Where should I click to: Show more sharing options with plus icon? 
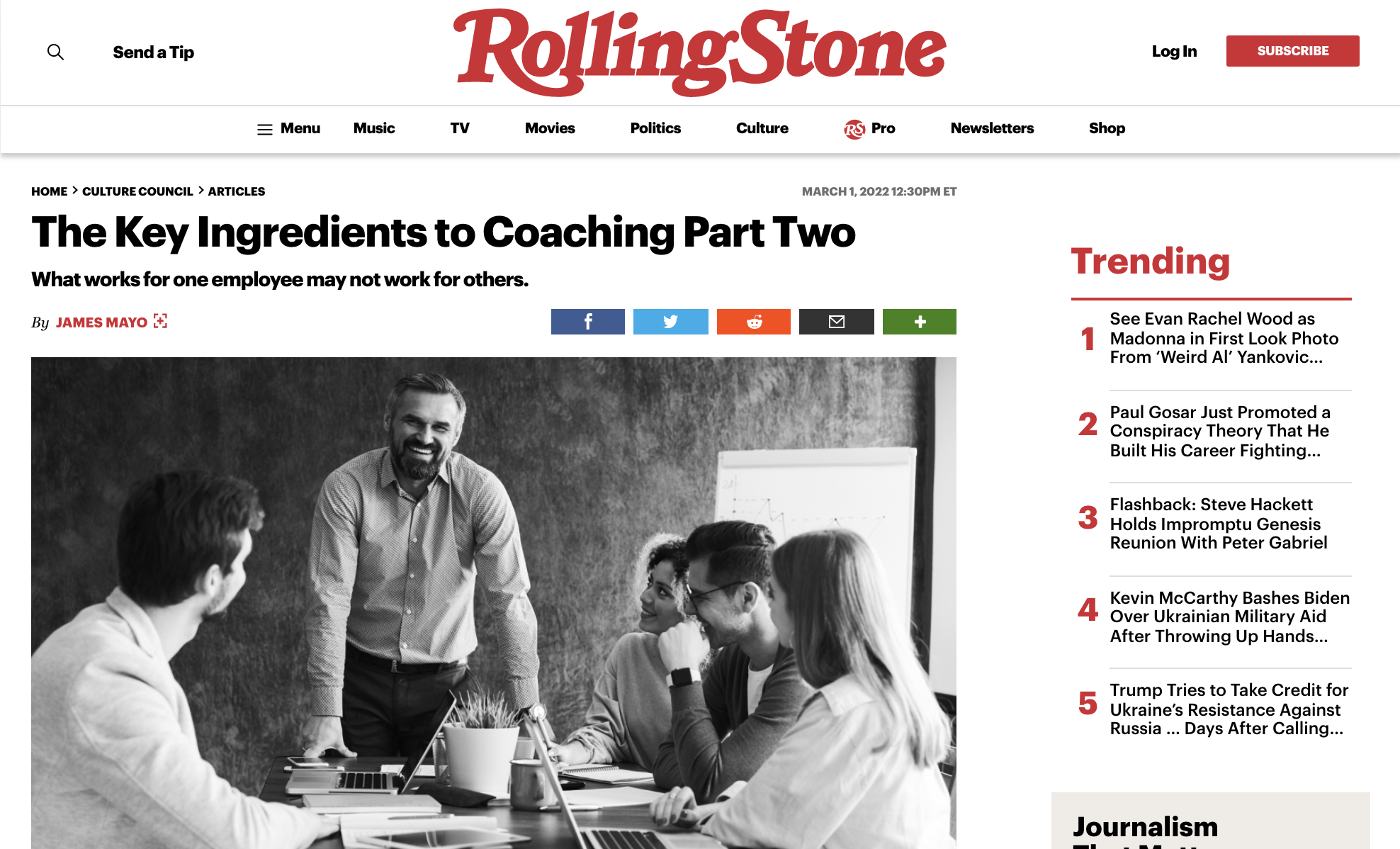(x=920, y=322)
